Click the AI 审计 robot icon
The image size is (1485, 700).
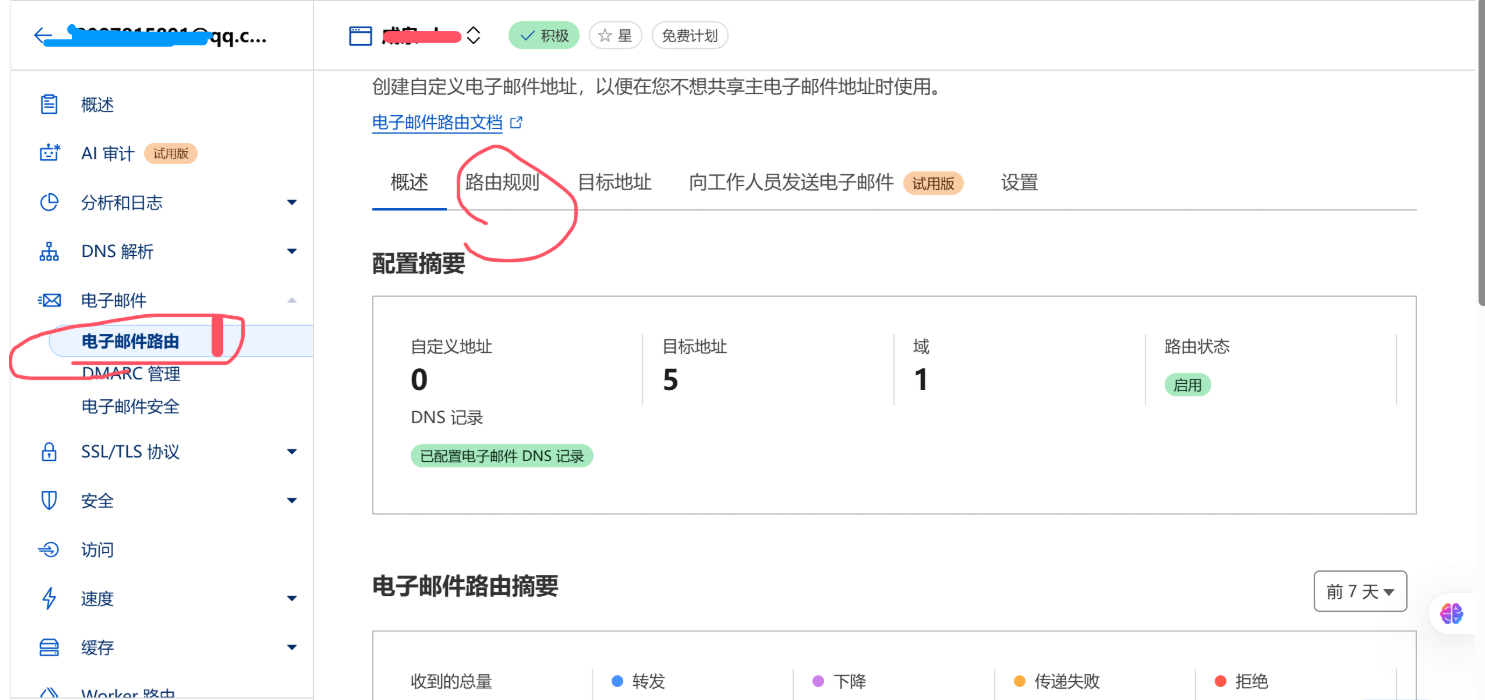pos(49,154)
